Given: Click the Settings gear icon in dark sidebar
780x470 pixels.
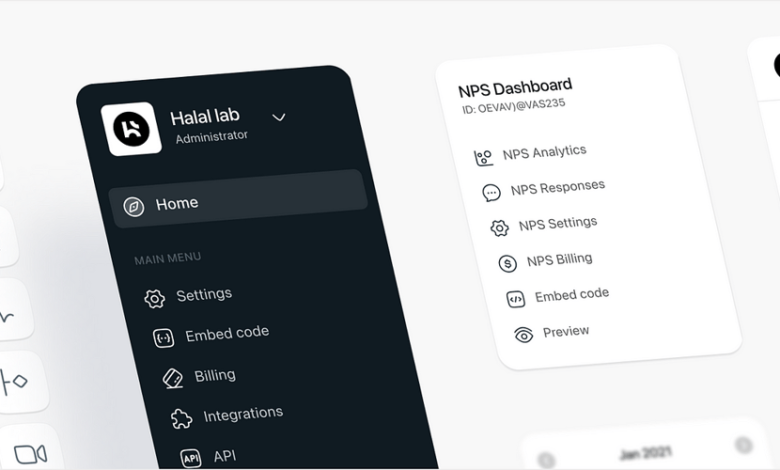Looking at the screenshot, I should click(x=154, y=298).
